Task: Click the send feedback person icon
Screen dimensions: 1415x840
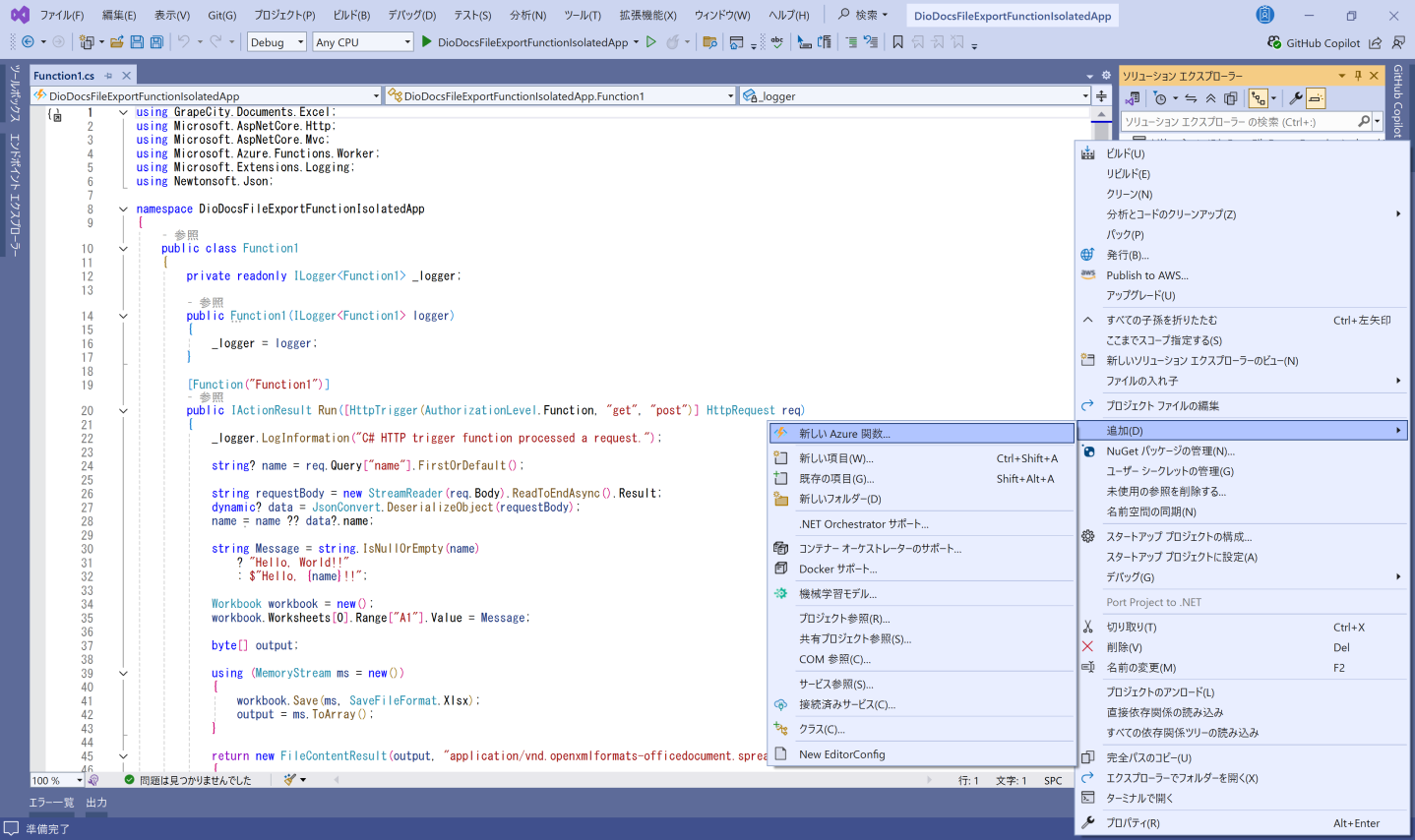Action: coord(1398,42)
